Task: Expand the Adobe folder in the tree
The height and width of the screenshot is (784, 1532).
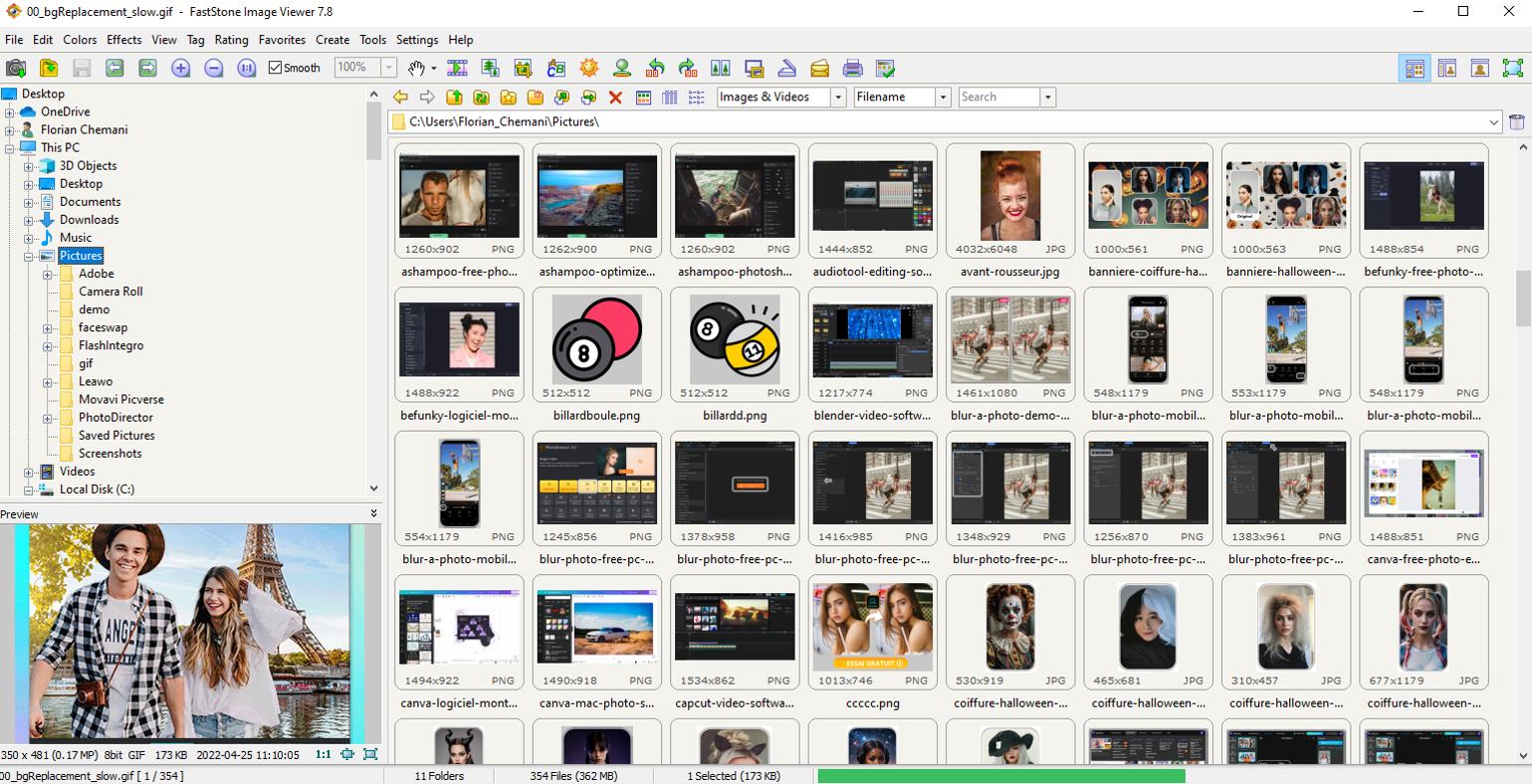Action: point(48,274)
